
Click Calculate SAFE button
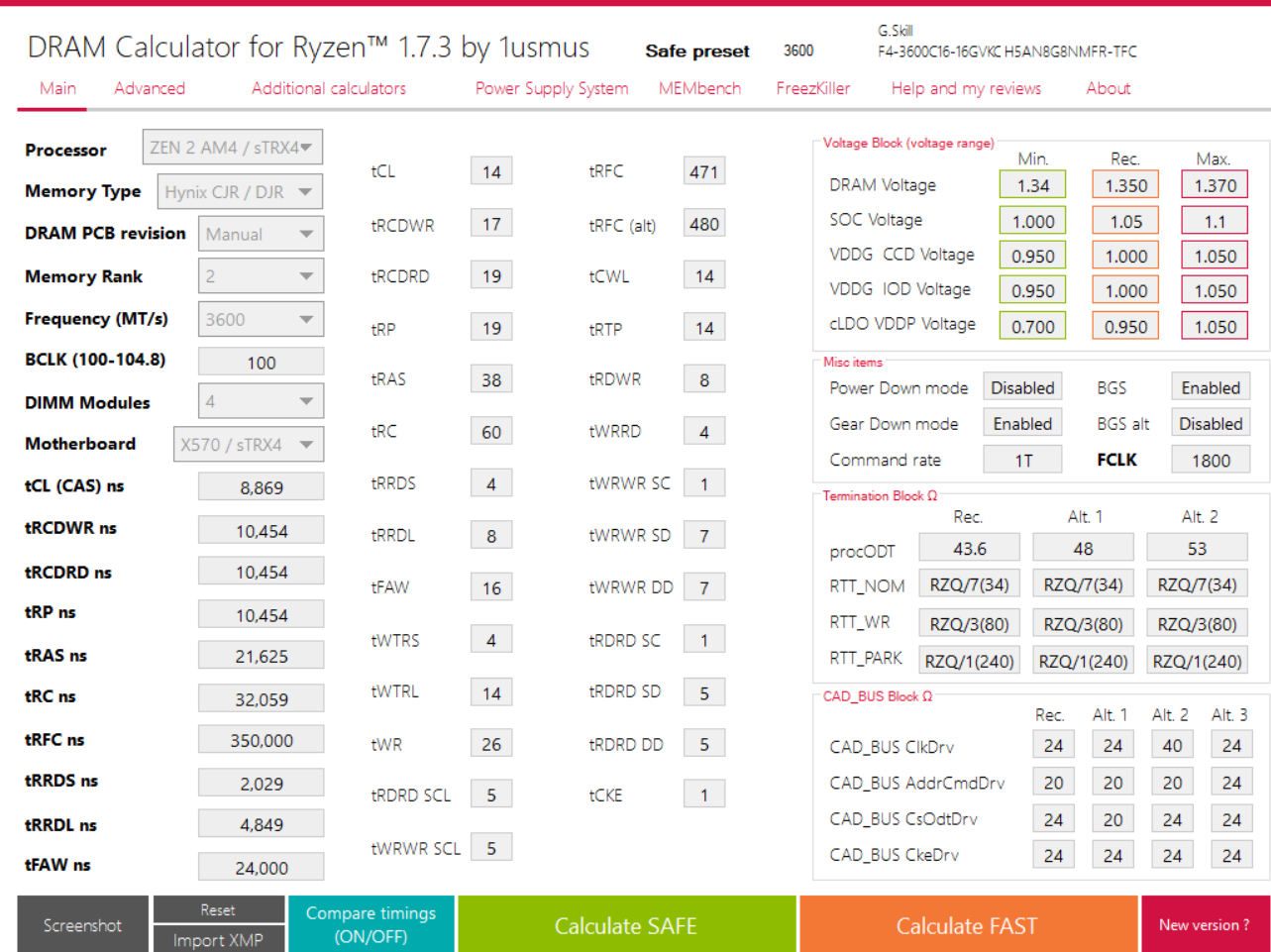point(626,924)
